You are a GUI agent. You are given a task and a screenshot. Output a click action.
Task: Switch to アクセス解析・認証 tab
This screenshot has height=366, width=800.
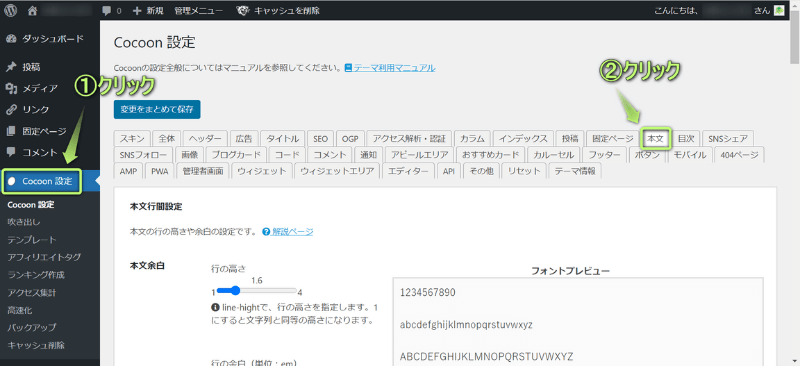tap(409, 138)
